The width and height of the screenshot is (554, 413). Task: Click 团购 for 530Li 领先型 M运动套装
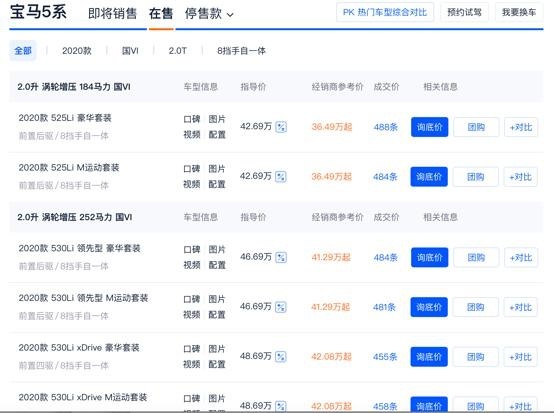[x=476, y=307]
